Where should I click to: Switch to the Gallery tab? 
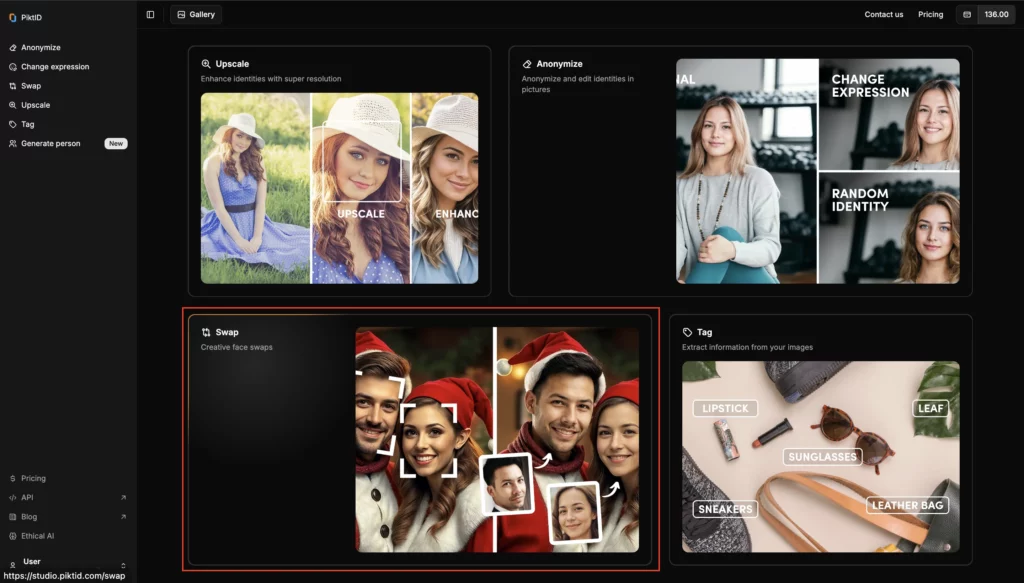tap(195, 14)
